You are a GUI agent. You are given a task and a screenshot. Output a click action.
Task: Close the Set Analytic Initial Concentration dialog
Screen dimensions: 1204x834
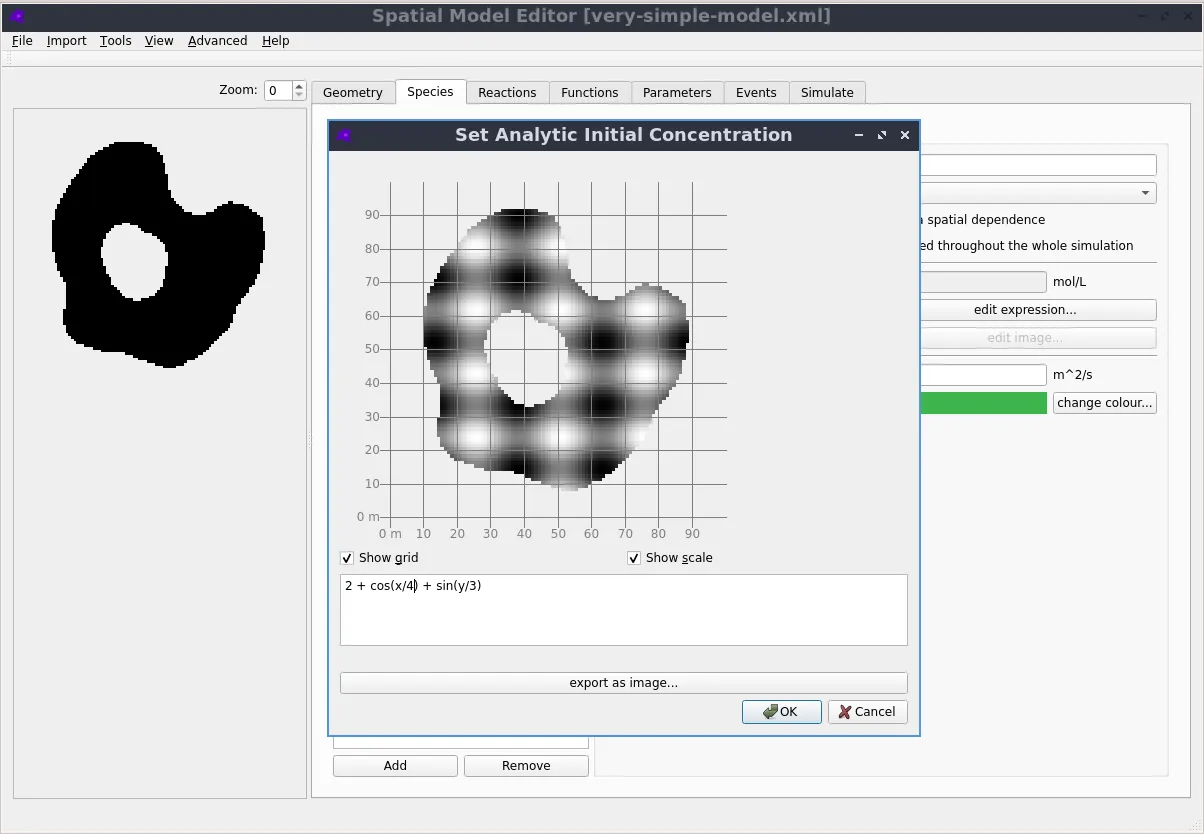[x=905, y=135]
